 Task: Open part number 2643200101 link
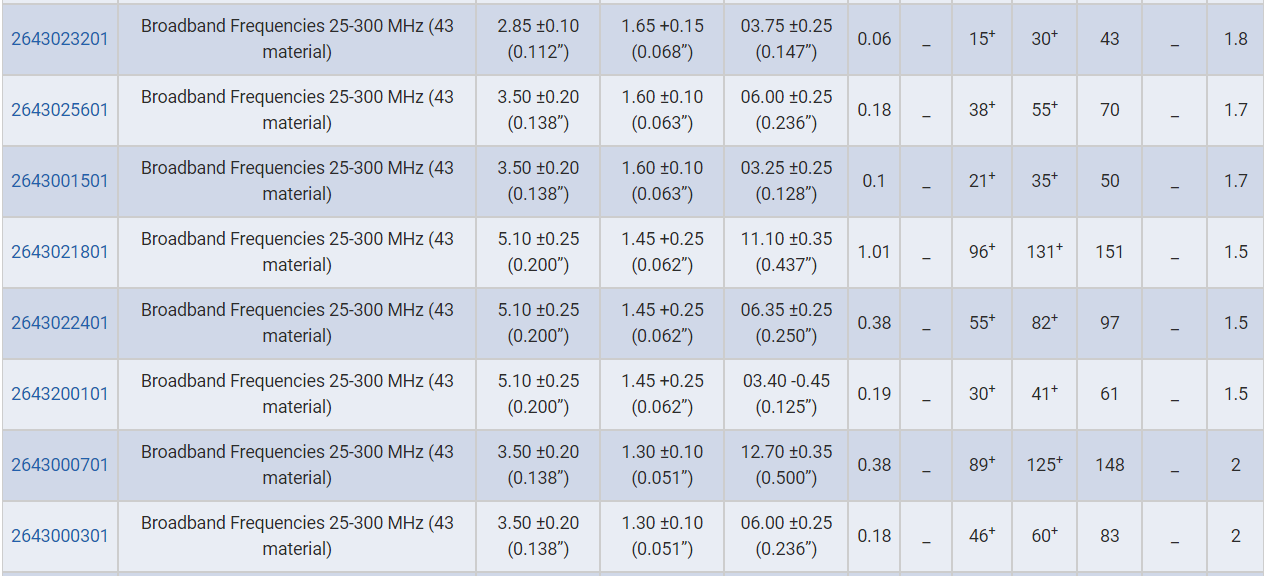pyautogui.click(x=60, y=394)
